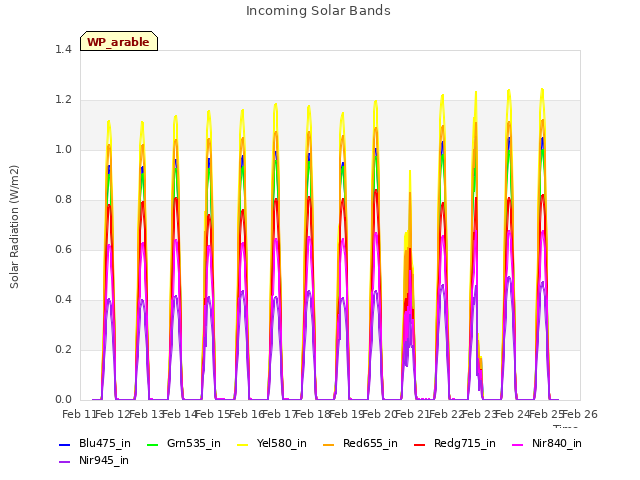Select the Grn535_in legend color marker
640x480 pixels.
152,444
